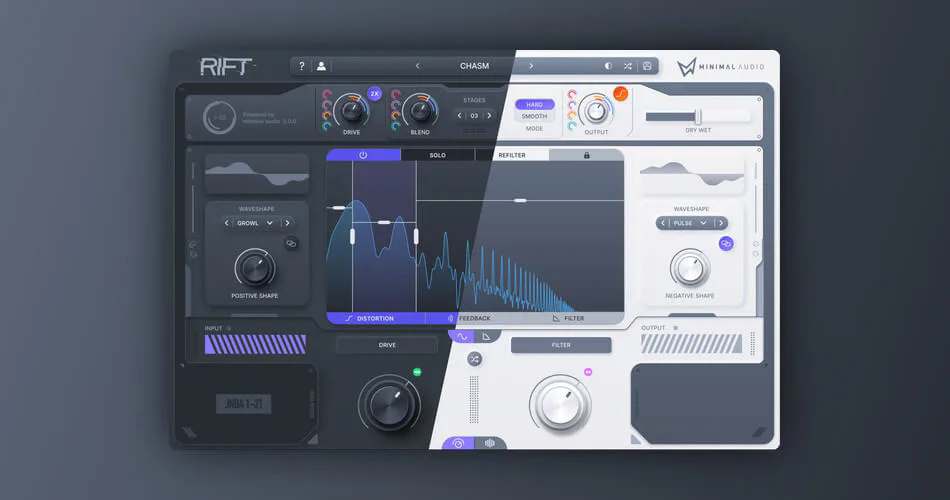Switch to the REFILTER tab
This screenshot has width=950, height=500.
pos(512,155)
